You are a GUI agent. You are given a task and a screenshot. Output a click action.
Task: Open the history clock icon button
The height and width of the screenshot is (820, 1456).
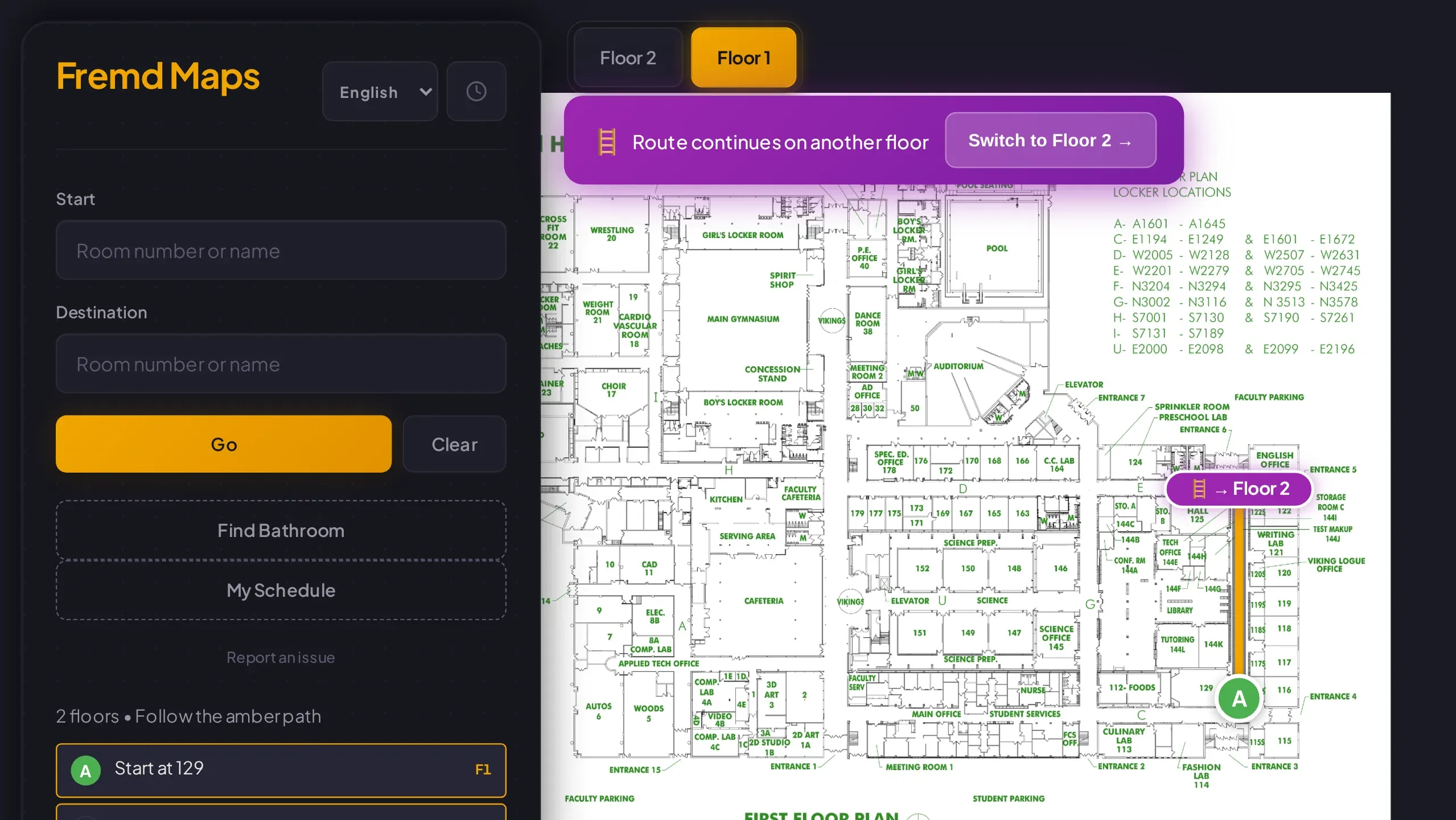(x=476, y=91)
